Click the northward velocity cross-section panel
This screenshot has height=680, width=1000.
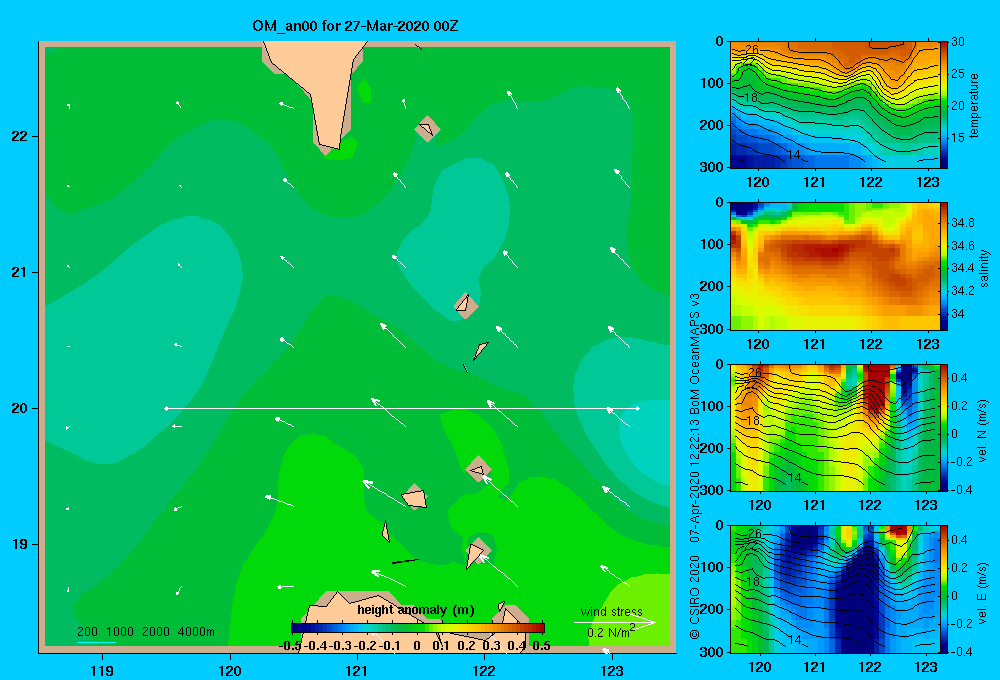pyautogui.click(x=834, y=427)
